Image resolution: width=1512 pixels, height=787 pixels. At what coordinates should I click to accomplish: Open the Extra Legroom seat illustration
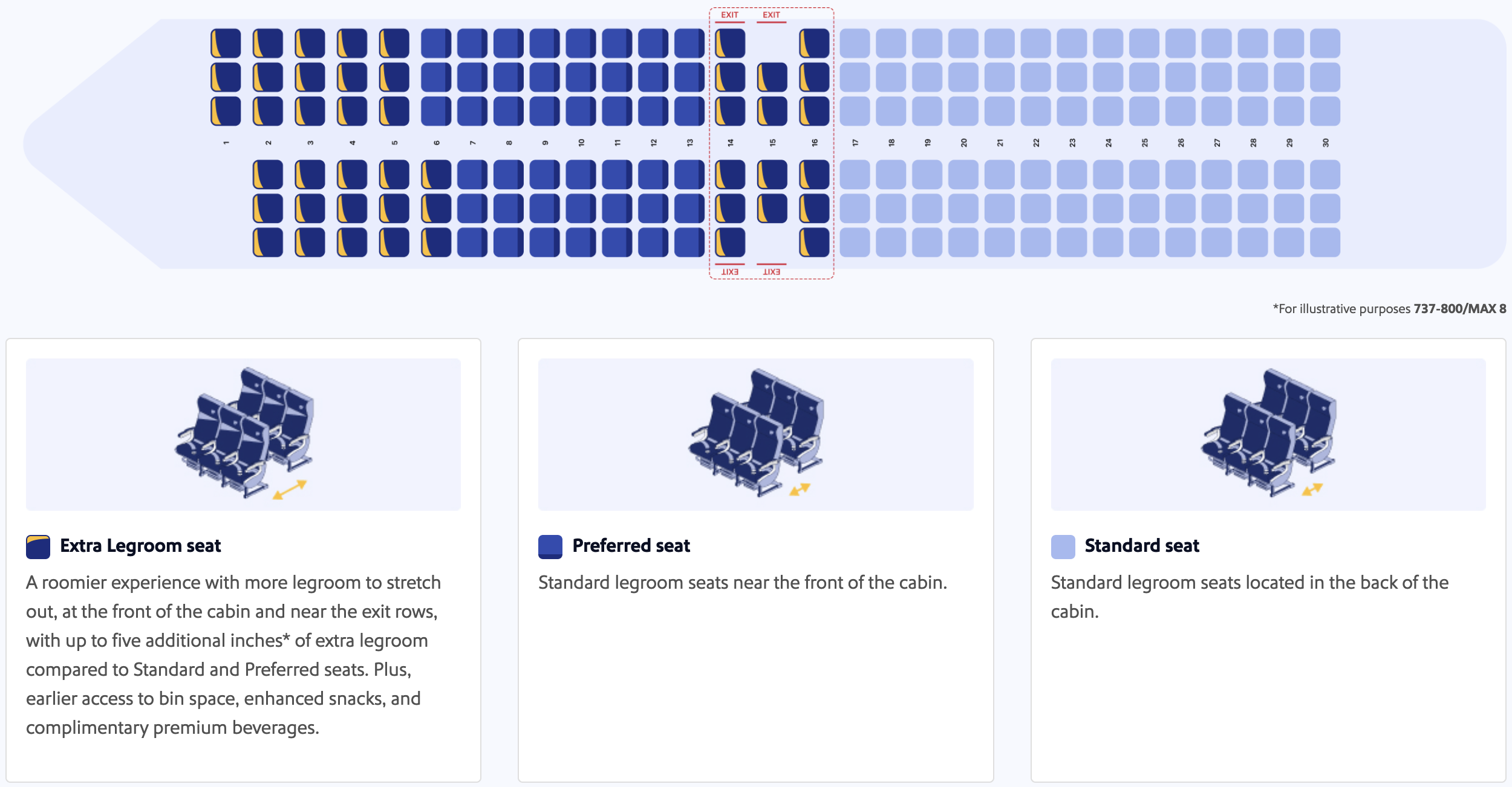[x=244, y=434]
